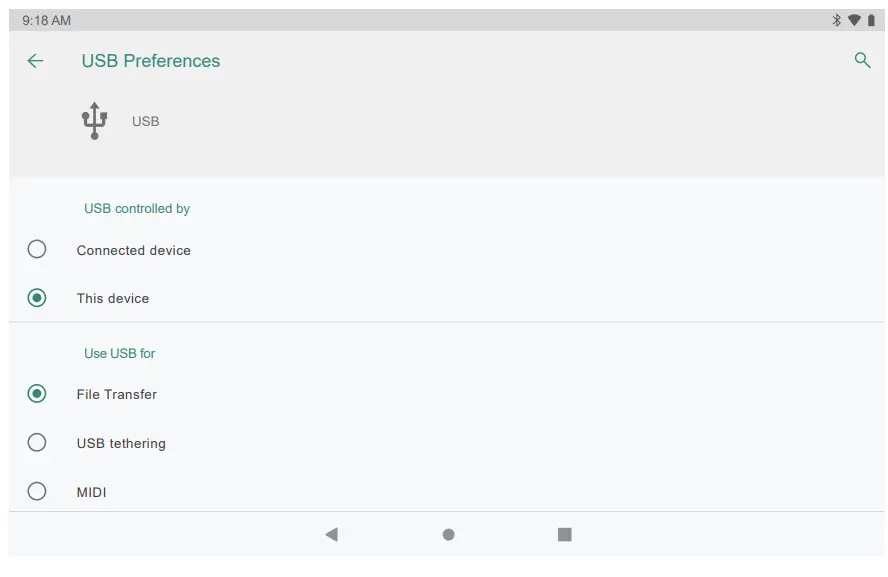Select the This device radio button
888x577 pixels.
[37, 298]
